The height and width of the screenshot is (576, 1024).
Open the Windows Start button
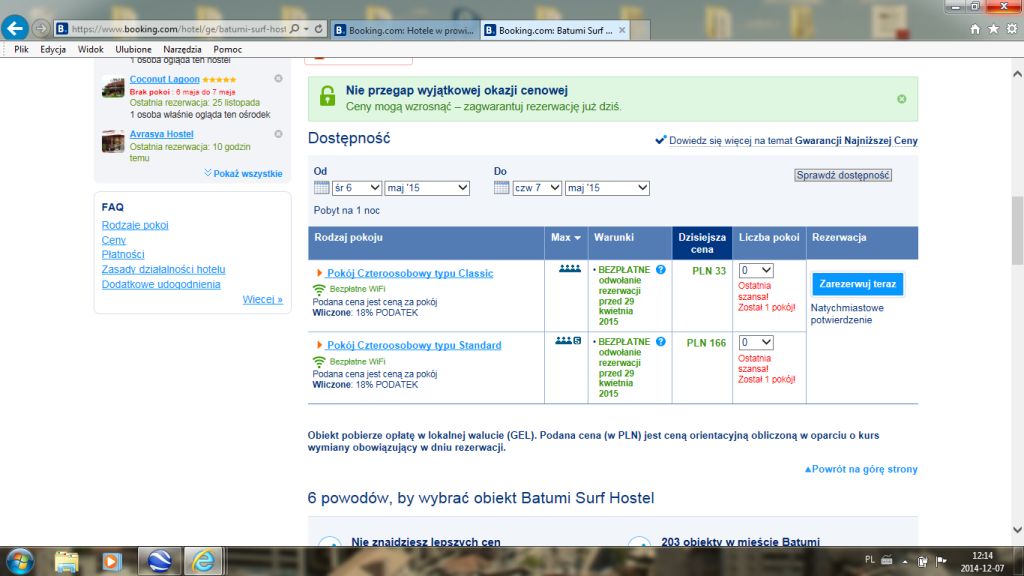[x=20, y=562]
